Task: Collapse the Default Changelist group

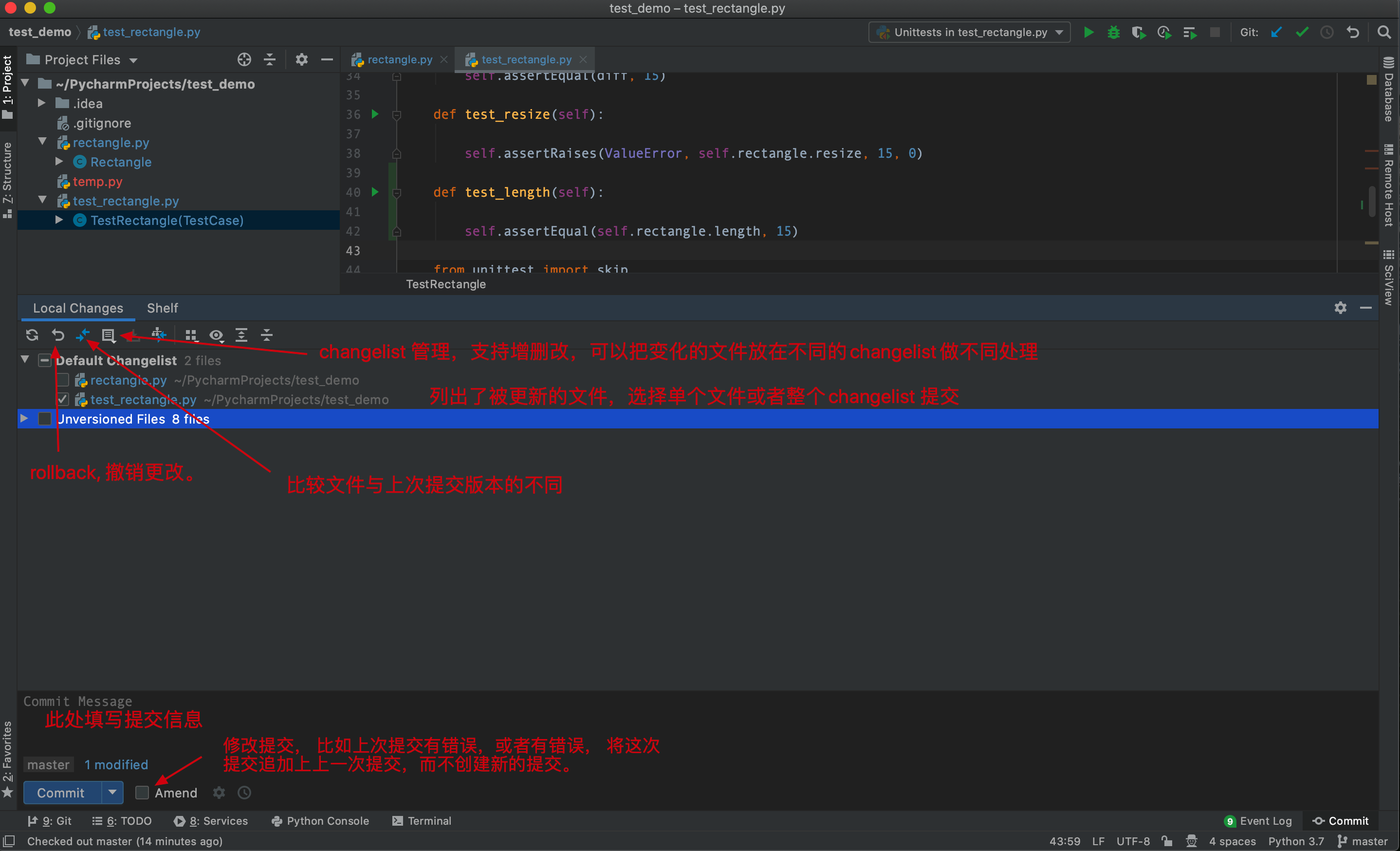Action: [25, 359]
